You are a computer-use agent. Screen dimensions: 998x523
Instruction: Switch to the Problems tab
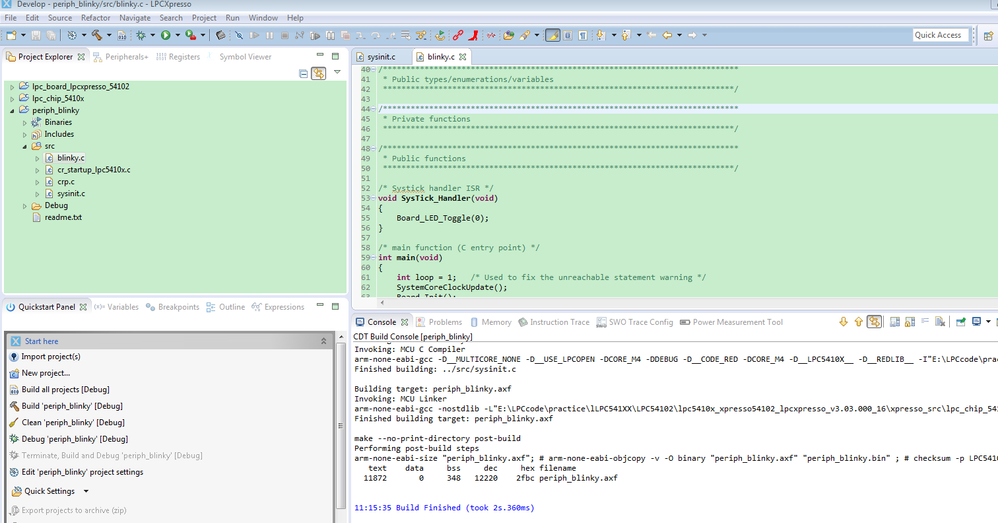(439, 322)
